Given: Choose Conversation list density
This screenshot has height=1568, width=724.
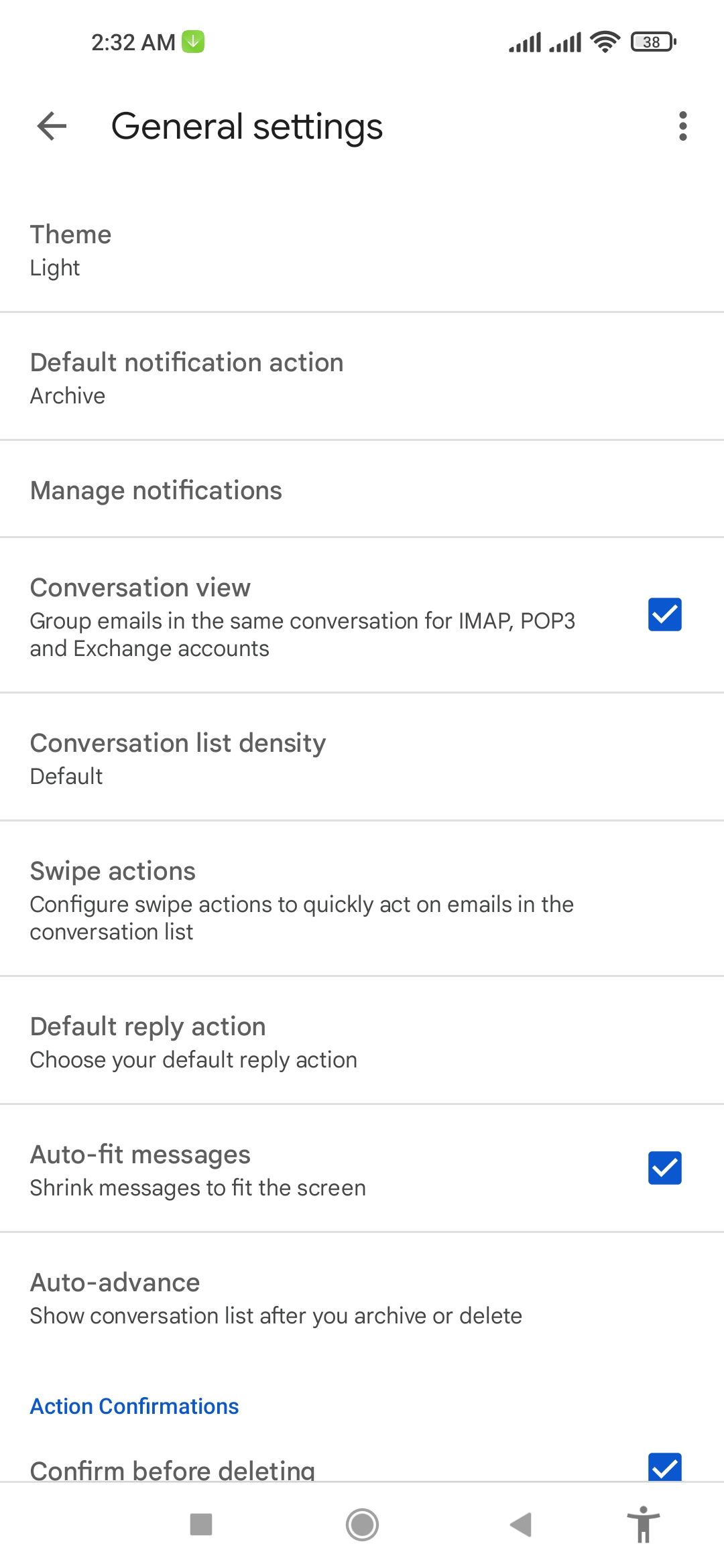Looking at the screenshot, I should (362, 757).
